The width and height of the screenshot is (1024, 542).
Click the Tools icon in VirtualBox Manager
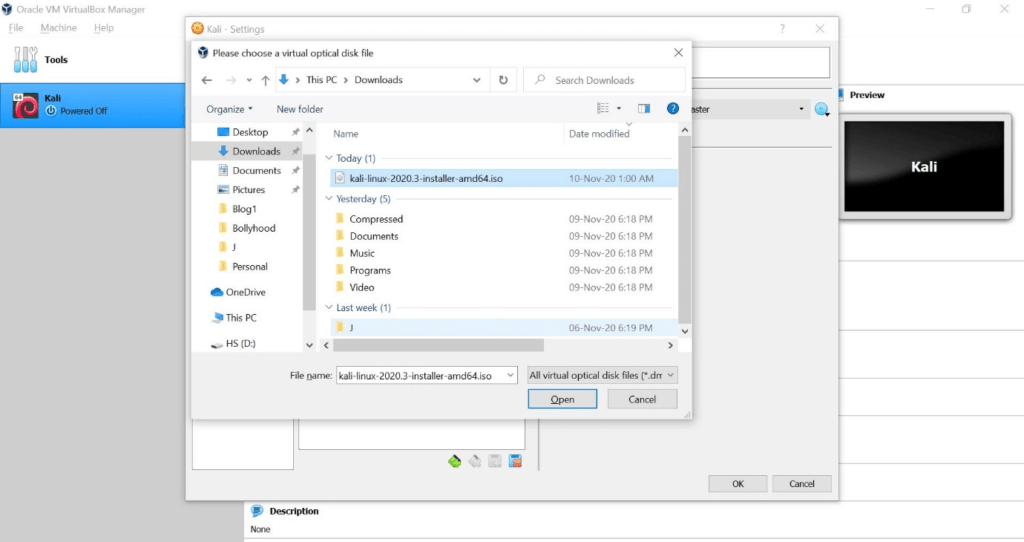pyautogui.click(x=25, y=59)
